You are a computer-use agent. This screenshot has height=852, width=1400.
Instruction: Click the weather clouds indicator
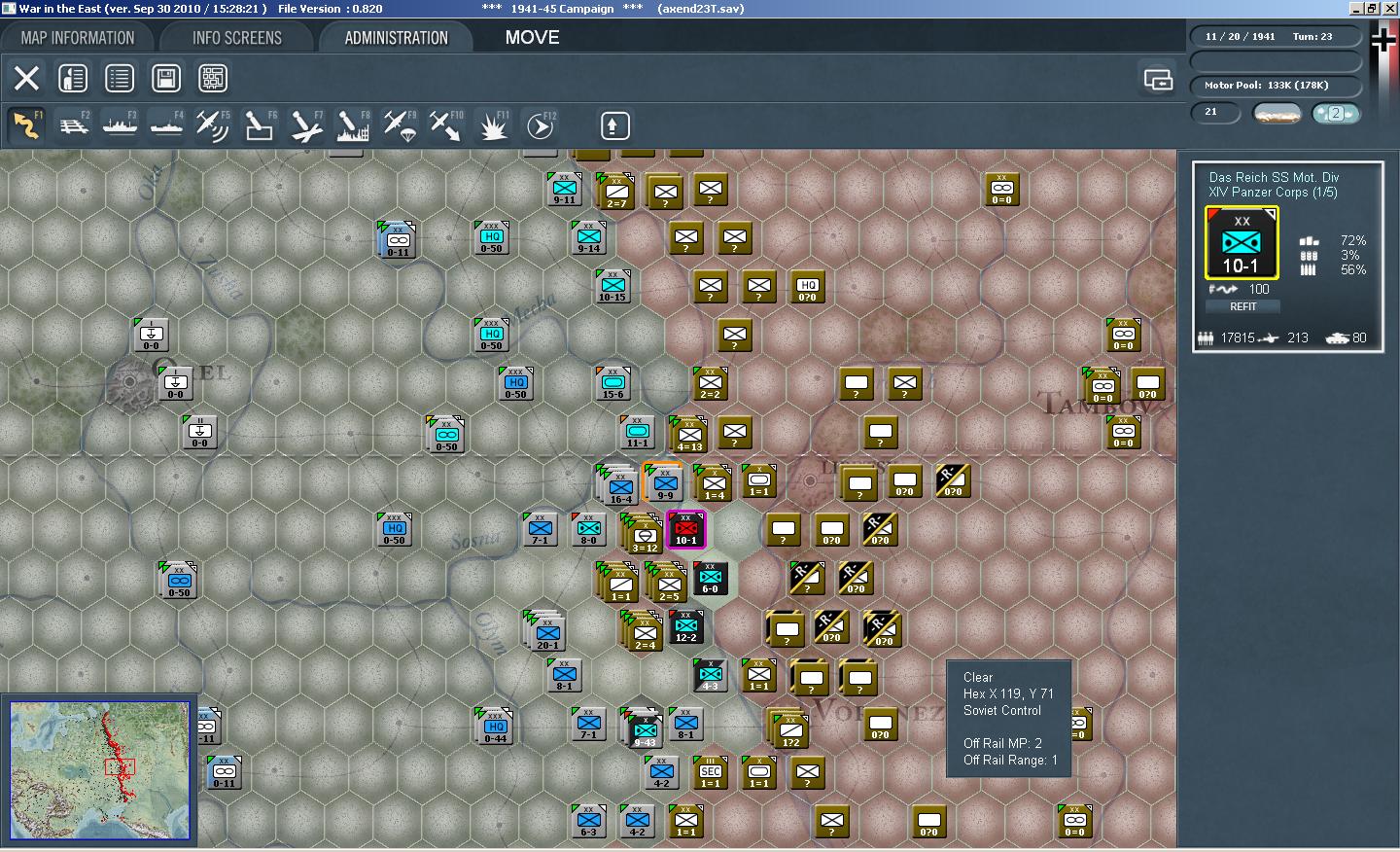pos(1277,114)
